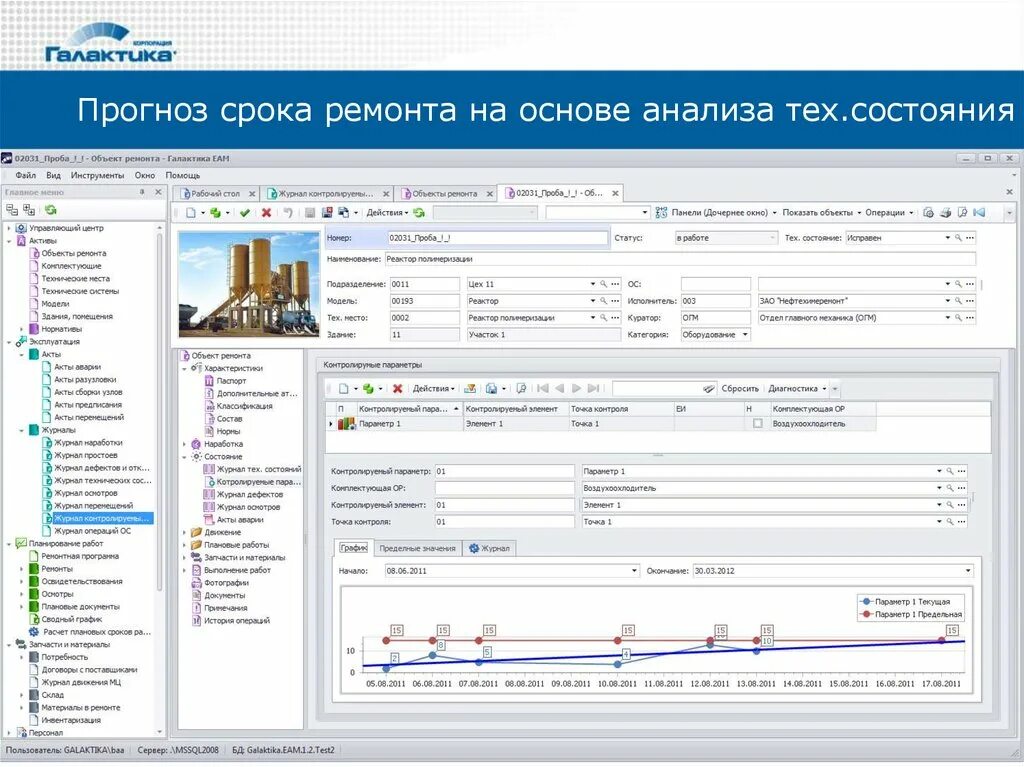Expand the Наработка node in object tree
Screen dimensions: 1024x767
[184, 444]
